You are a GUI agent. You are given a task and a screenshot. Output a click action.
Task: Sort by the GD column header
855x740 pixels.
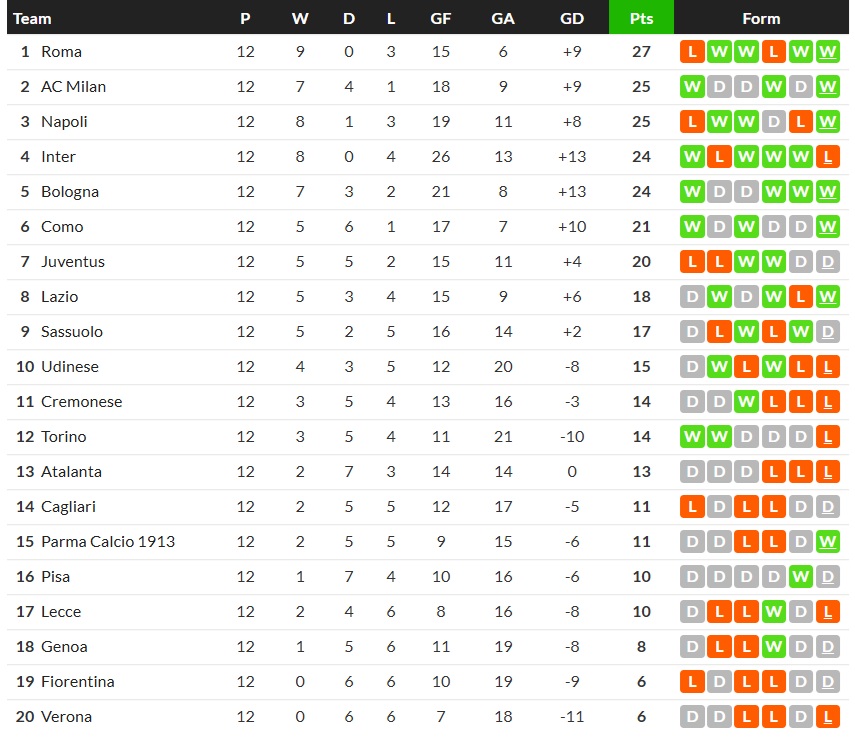572,18
